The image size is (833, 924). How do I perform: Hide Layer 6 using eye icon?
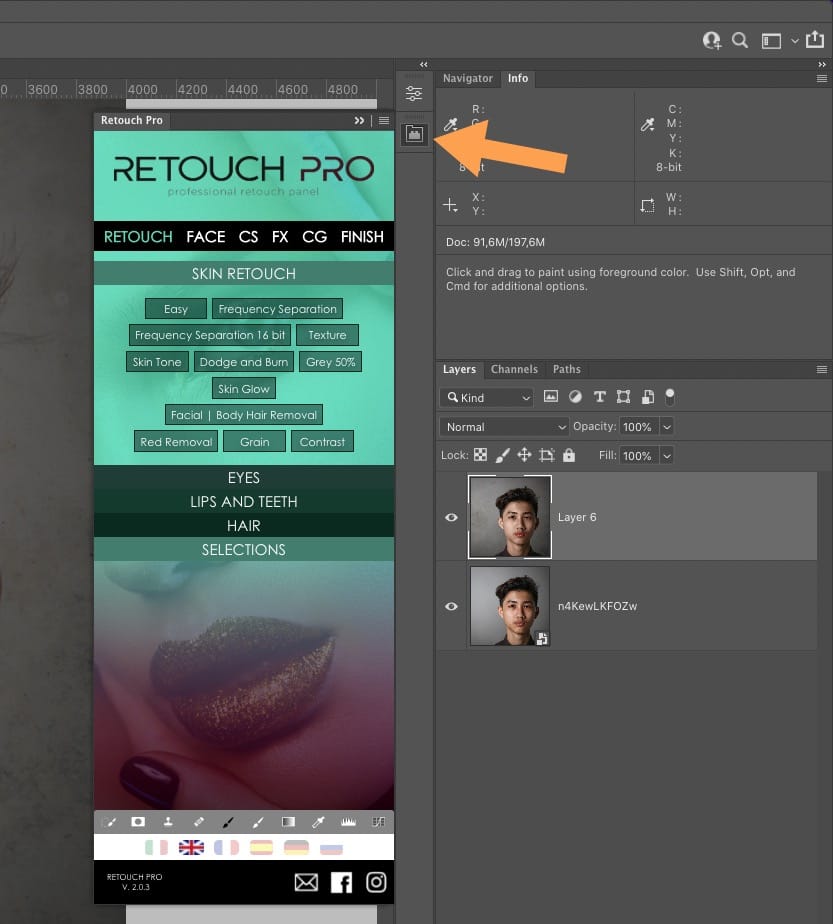[451, 517]
